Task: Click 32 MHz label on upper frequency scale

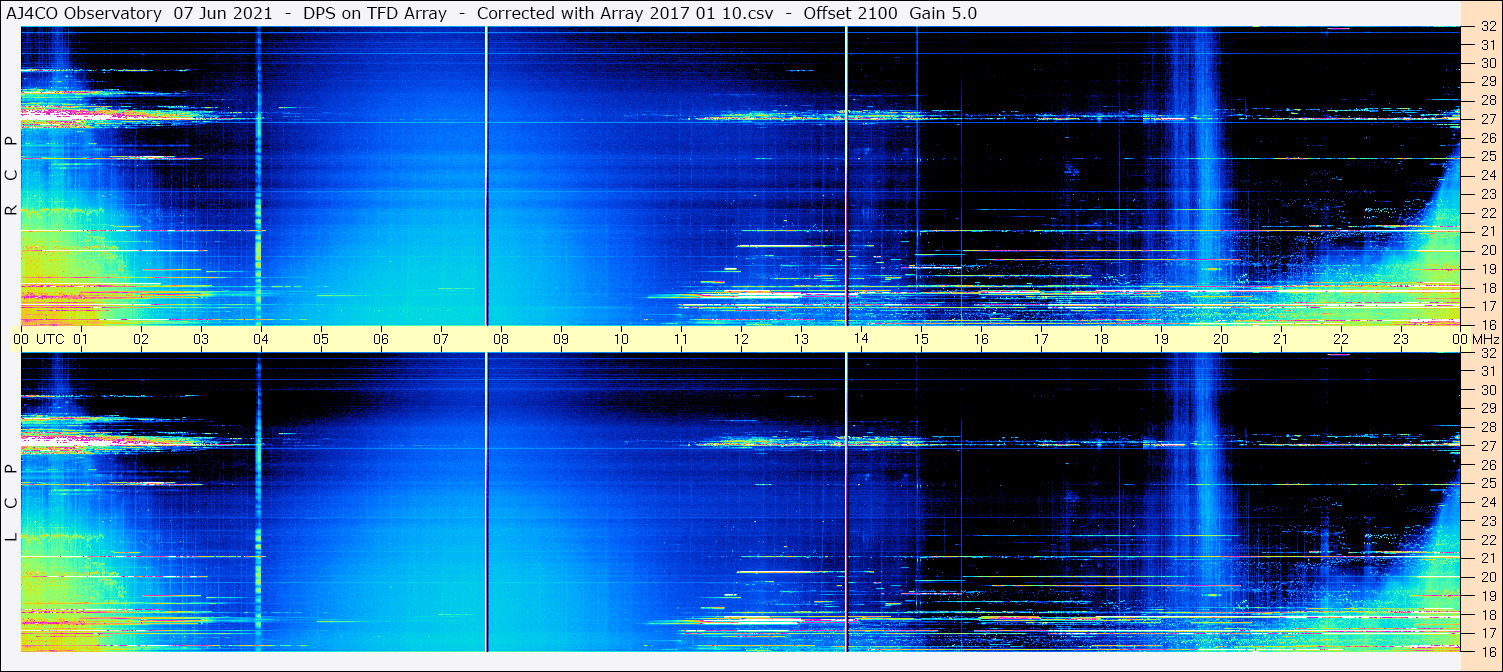Action: (1487, 27)
